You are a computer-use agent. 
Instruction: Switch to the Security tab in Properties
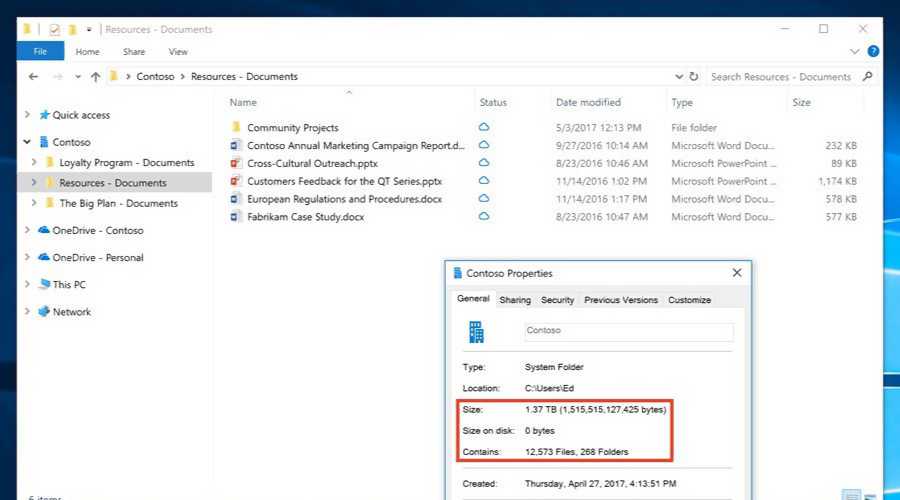point(557,300)
